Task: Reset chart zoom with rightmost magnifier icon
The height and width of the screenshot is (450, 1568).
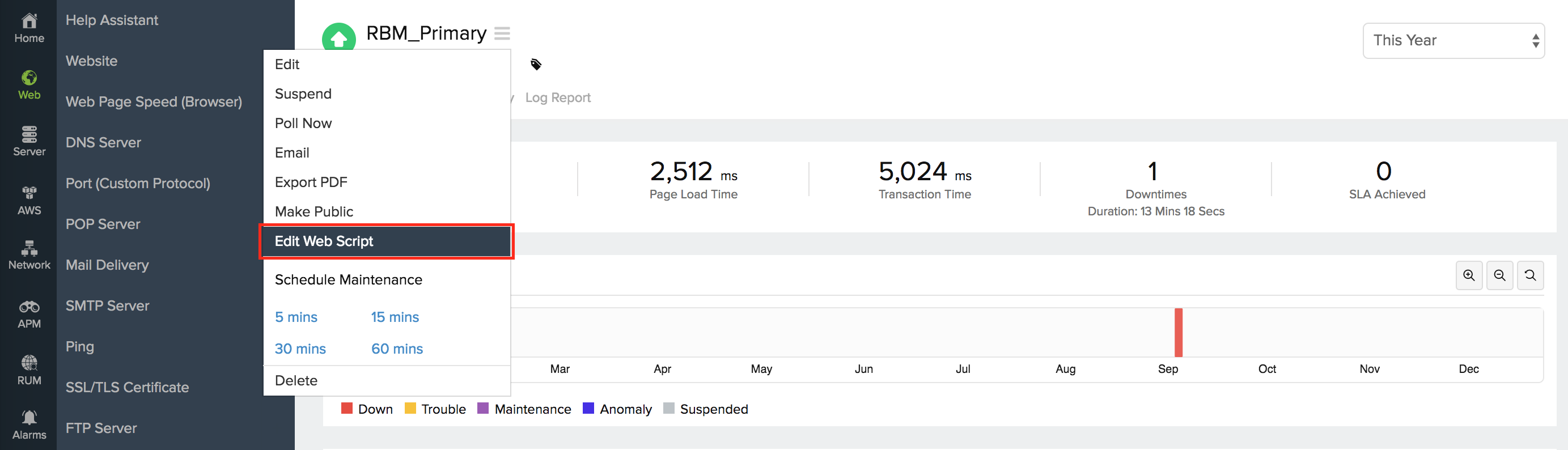Action: tap(1529, 276)
